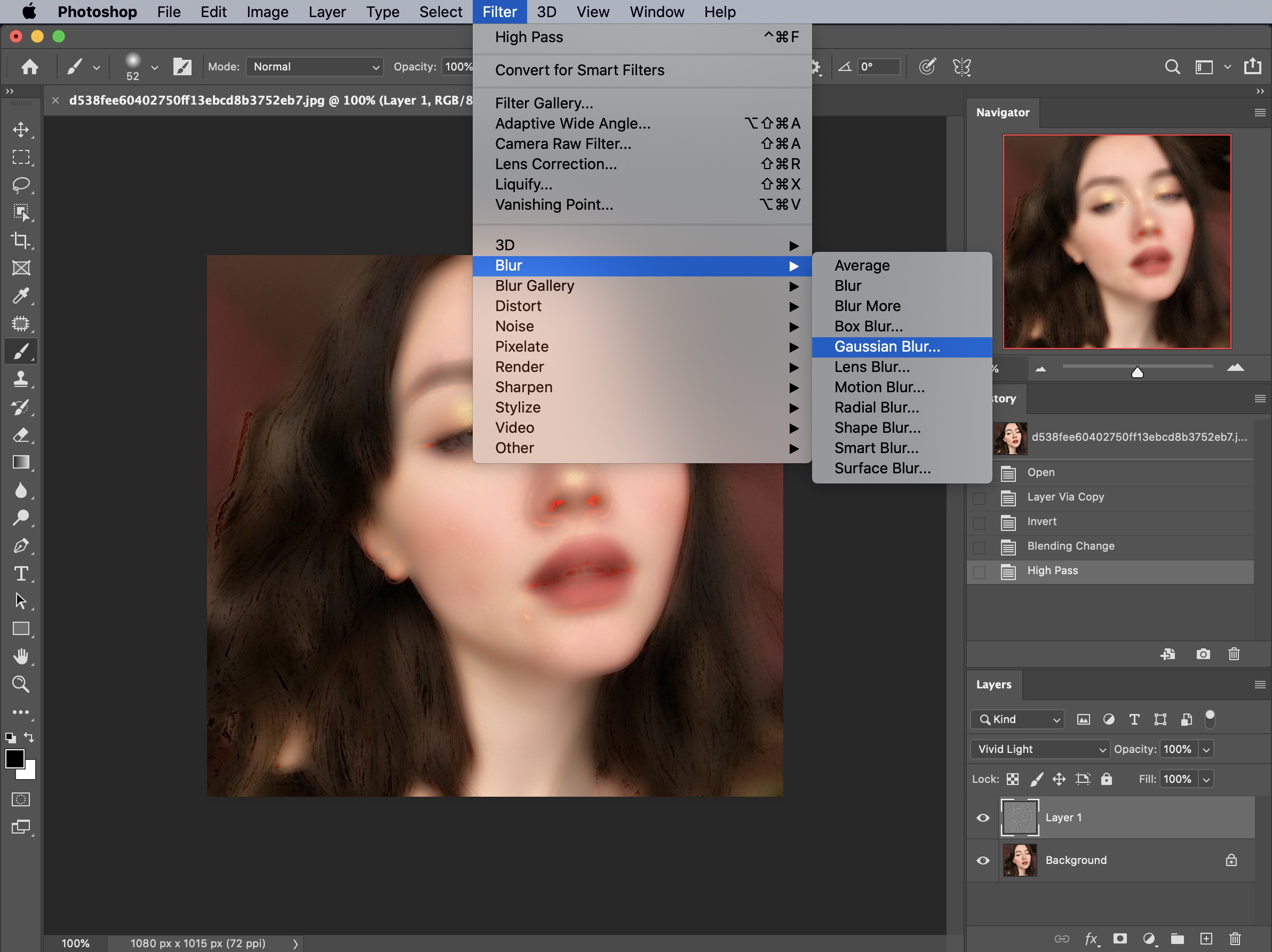Open the Apple menu
Screen dimensions: 1272x952
[x=29, y=12]
